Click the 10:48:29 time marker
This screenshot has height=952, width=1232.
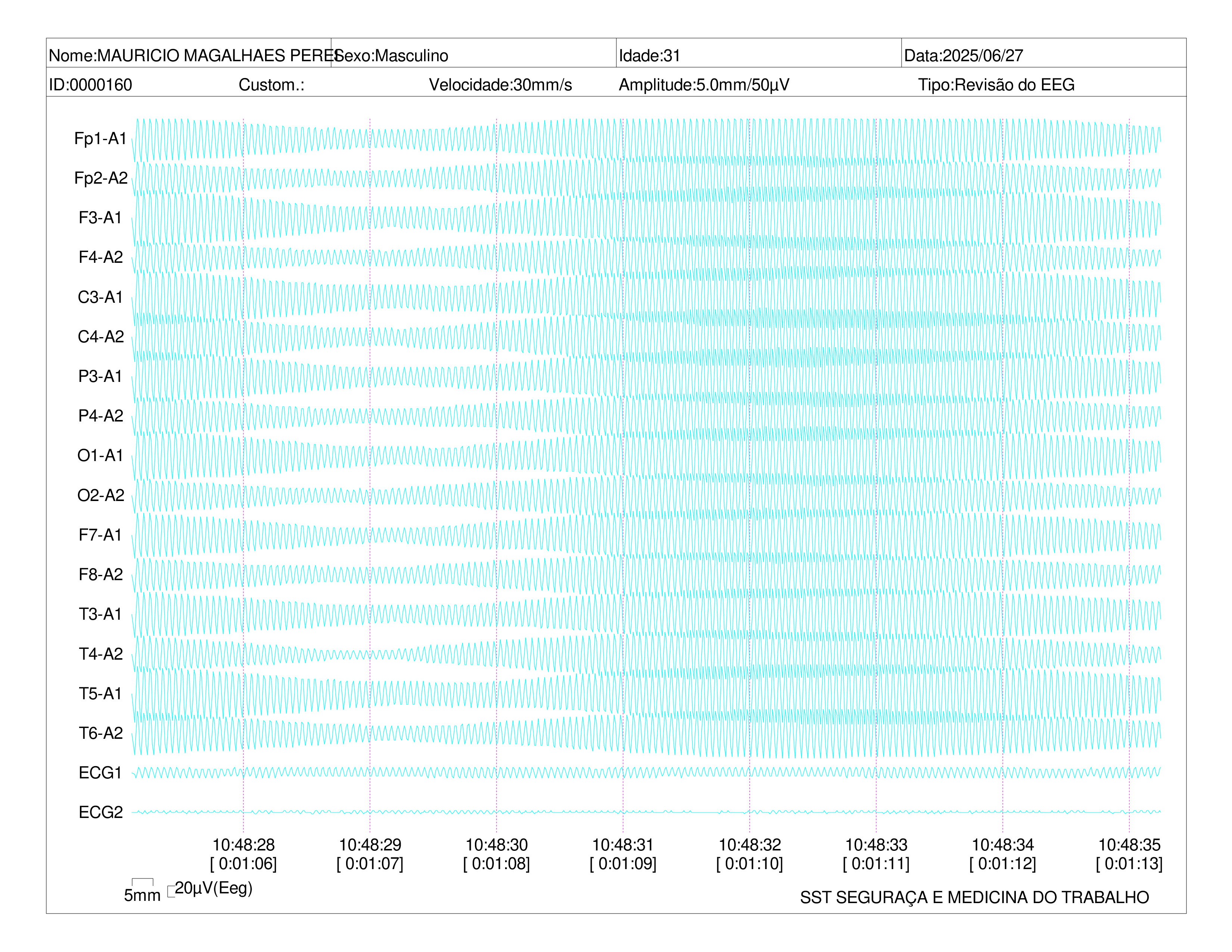coord(370,845)
